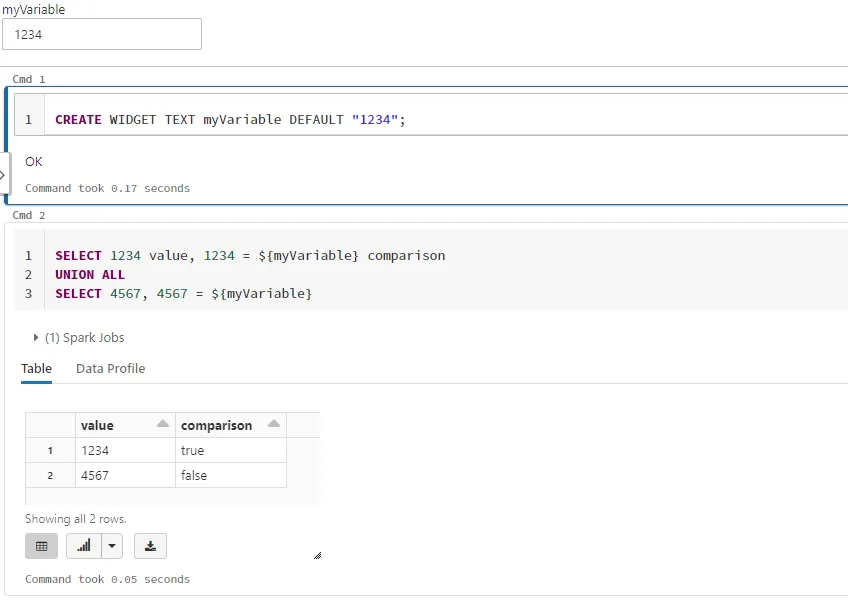Place cursor in Cmd 1 CREATE WIDGET line
The width and height of the screenshot is (848, 602).
(230, 120)
